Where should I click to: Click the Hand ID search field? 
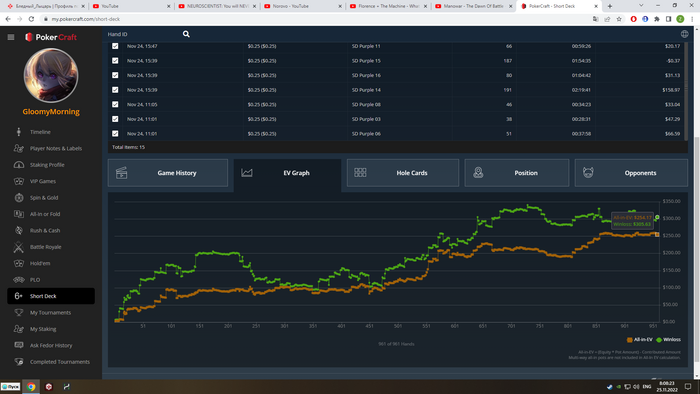click(143, 34)
